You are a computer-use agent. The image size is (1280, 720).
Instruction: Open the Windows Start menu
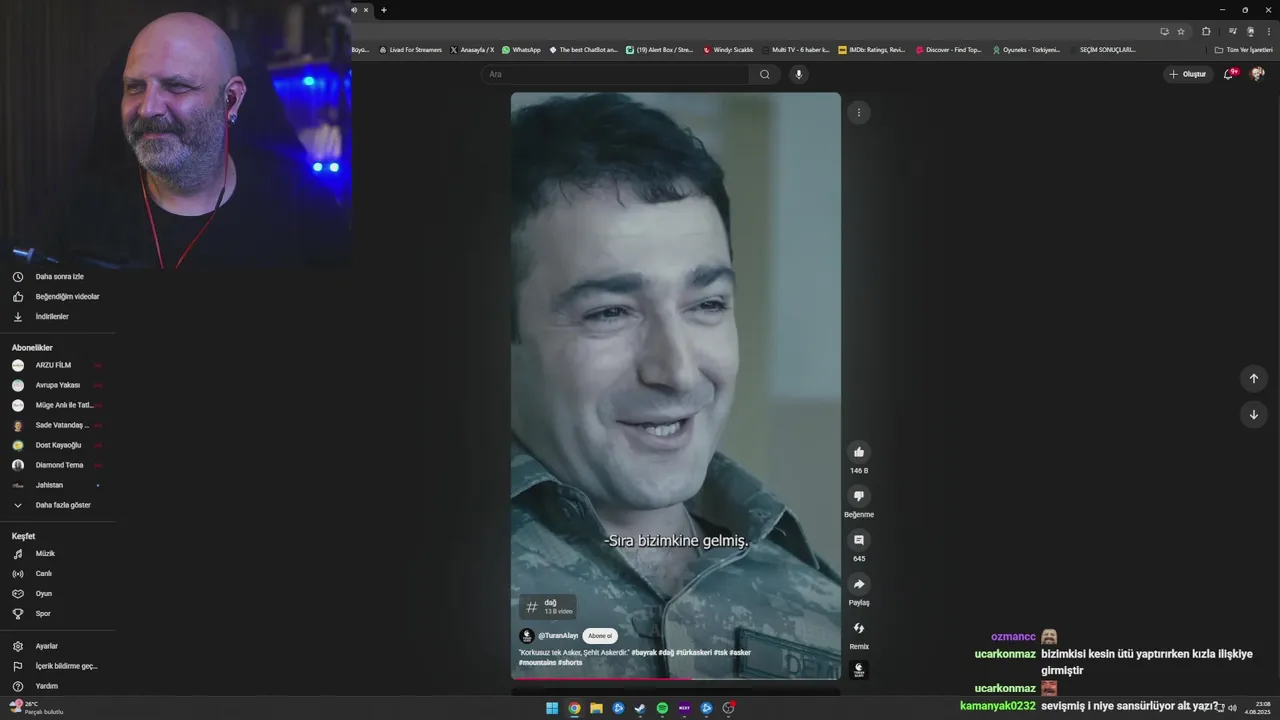pyautogui.click(x=552, y=708)
